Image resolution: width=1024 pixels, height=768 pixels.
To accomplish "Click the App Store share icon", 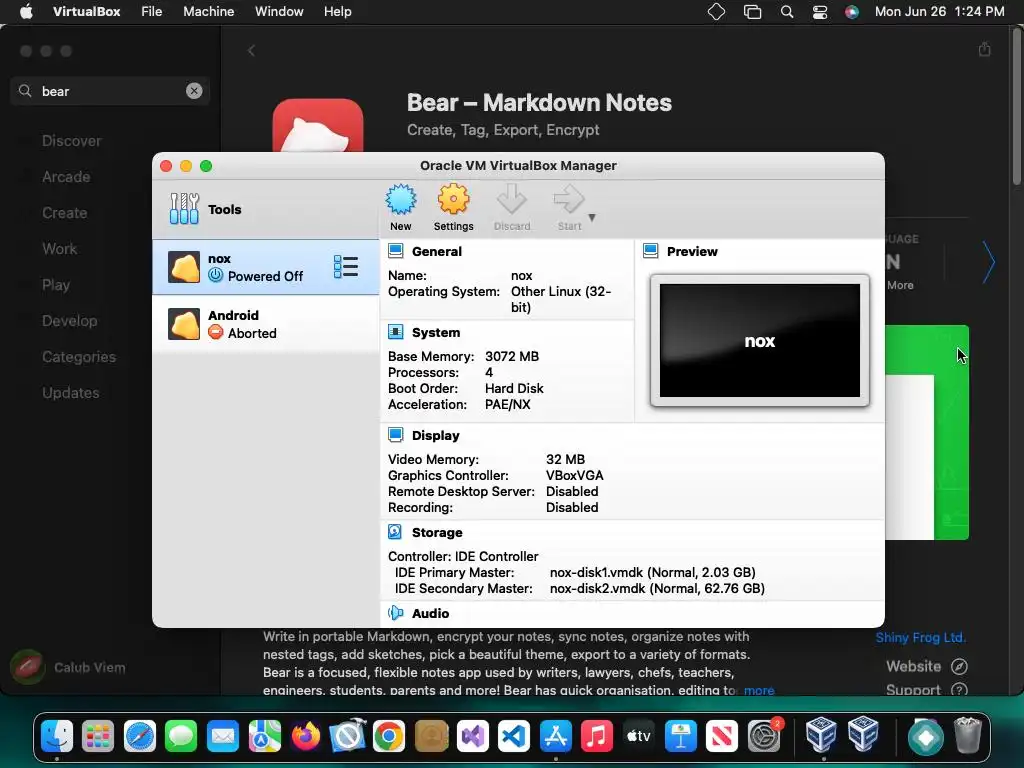I will (x=985, y=49).
